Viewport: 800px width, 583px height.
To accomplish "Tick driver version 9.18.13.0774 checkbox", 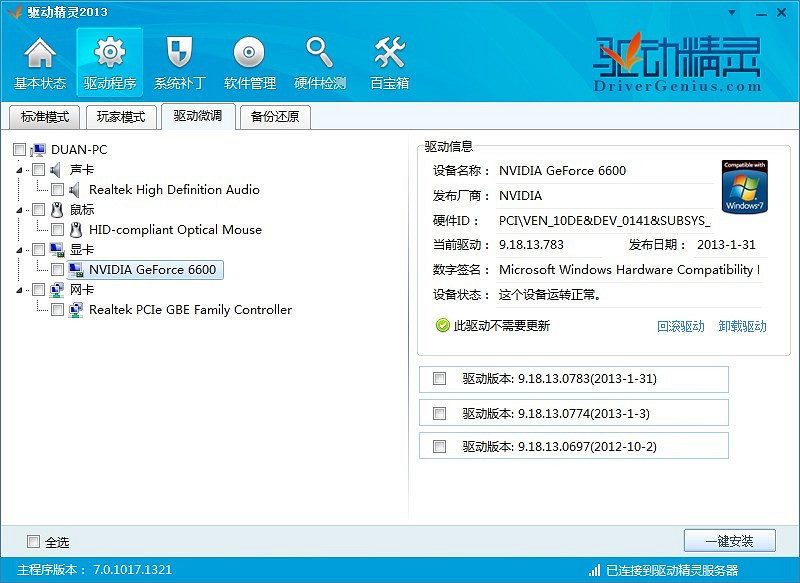I will tap(439, 413).
